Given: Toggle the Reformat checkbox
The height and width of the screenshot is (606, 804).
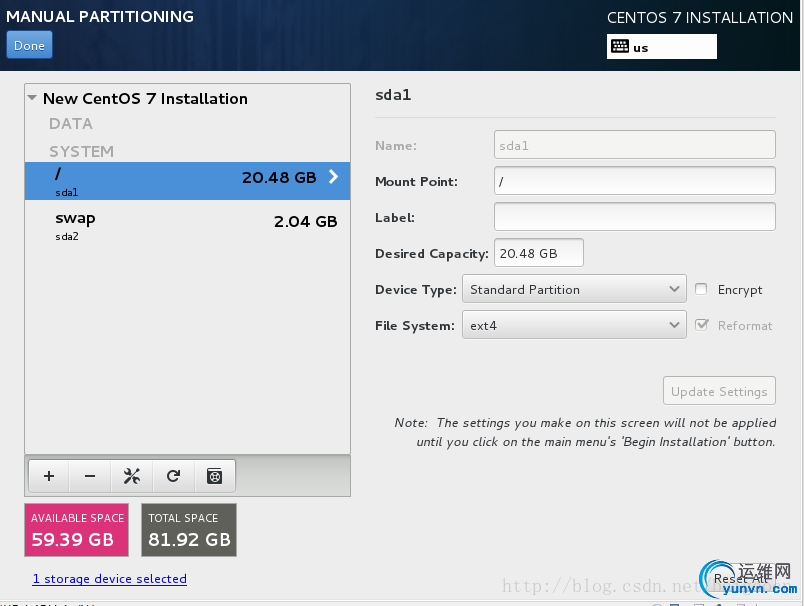Looking at the screenshot, I should (x=701, y=325).
